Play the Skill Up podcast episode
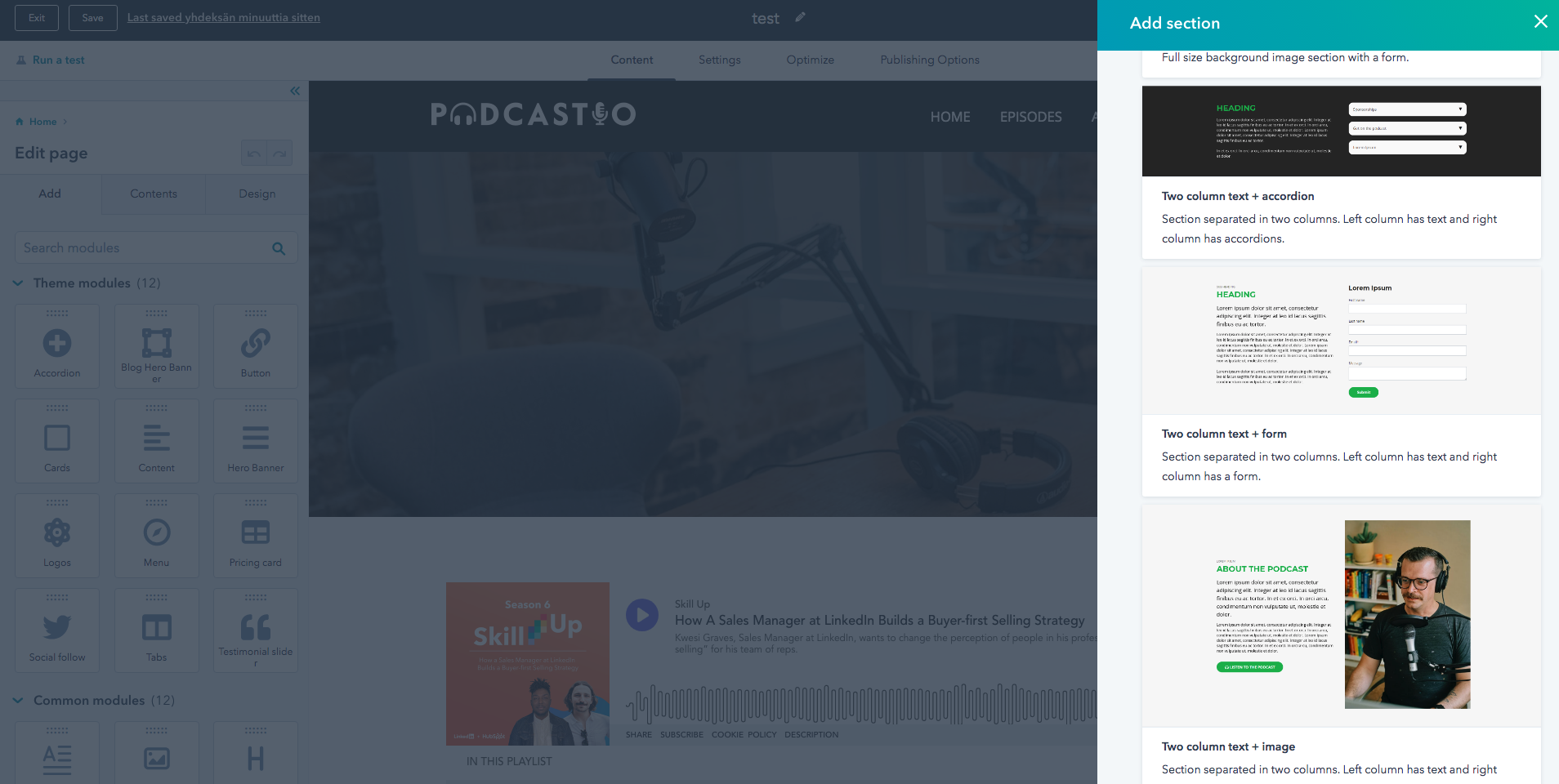 coord(642,615)
